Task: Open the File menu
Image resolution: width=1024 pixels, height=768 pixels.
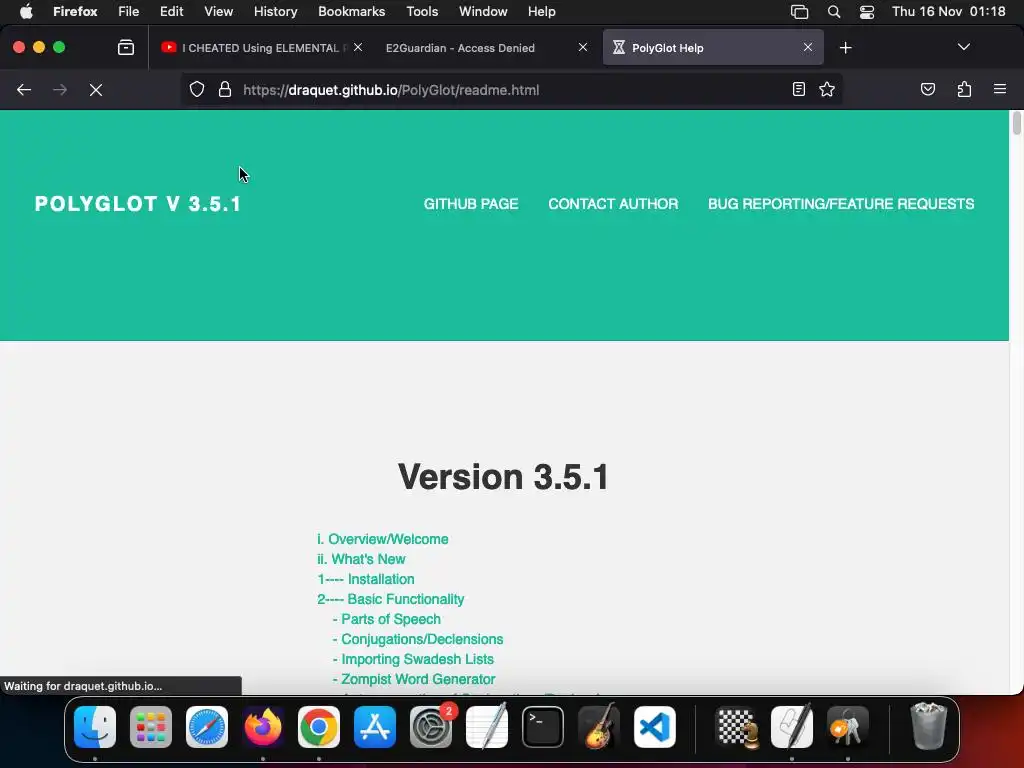Action: [128, 12]
